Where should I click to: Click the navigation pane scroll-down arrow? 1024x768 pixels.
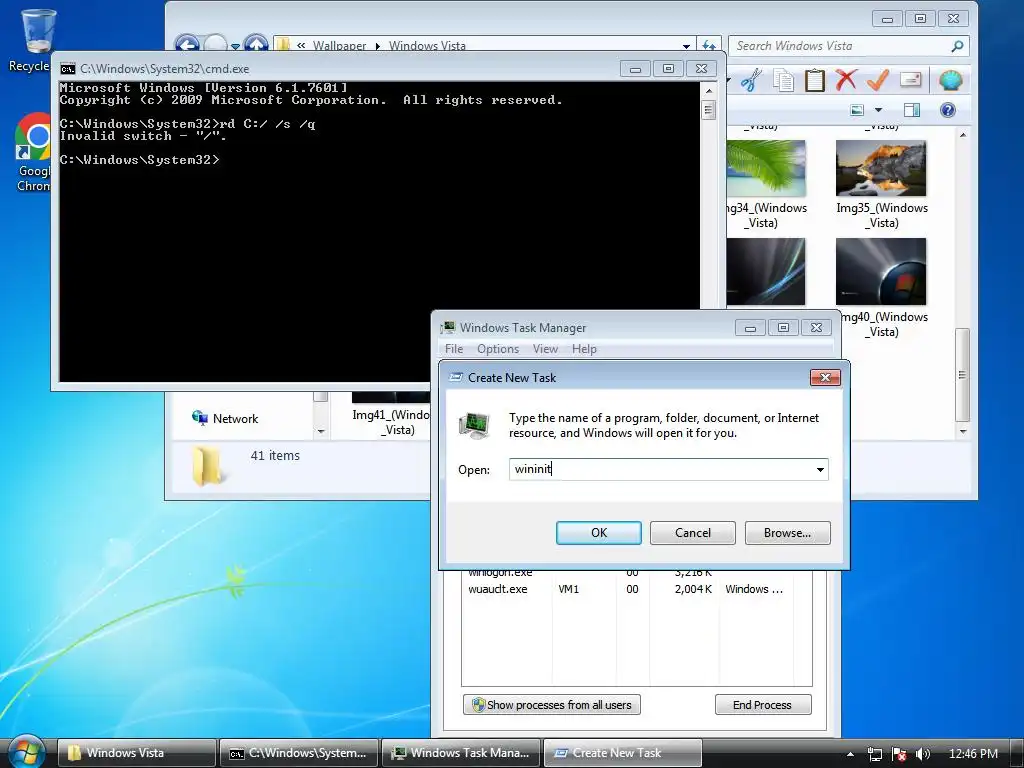click(320, 431)
